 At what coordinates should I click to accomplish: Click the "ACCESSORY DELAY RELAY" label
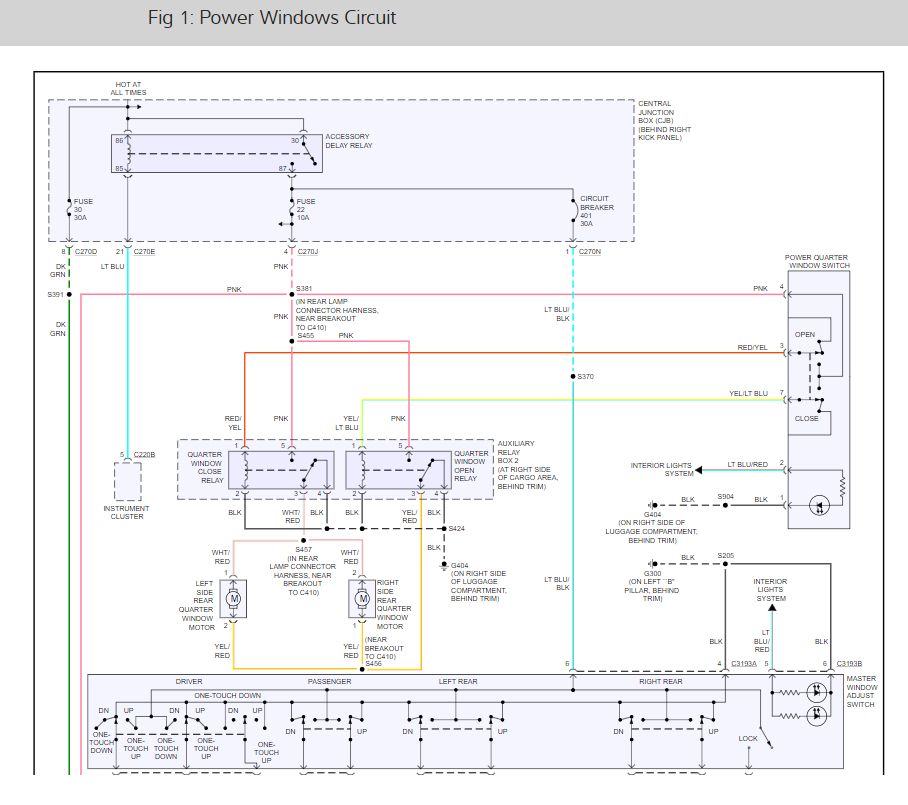pyautogui.click(x=349, y=141)
